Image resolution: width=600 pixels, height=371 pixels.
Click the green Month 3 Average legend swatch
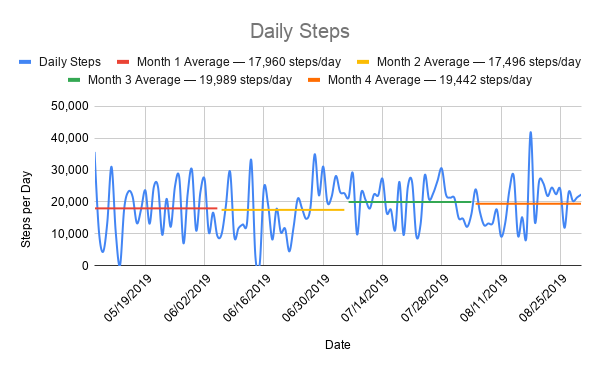point(74,80)
